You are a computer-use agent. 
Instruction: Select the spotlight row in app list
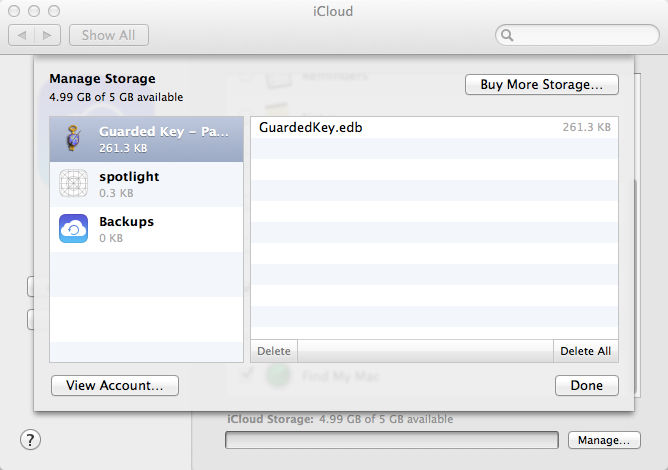click(147, 184)
